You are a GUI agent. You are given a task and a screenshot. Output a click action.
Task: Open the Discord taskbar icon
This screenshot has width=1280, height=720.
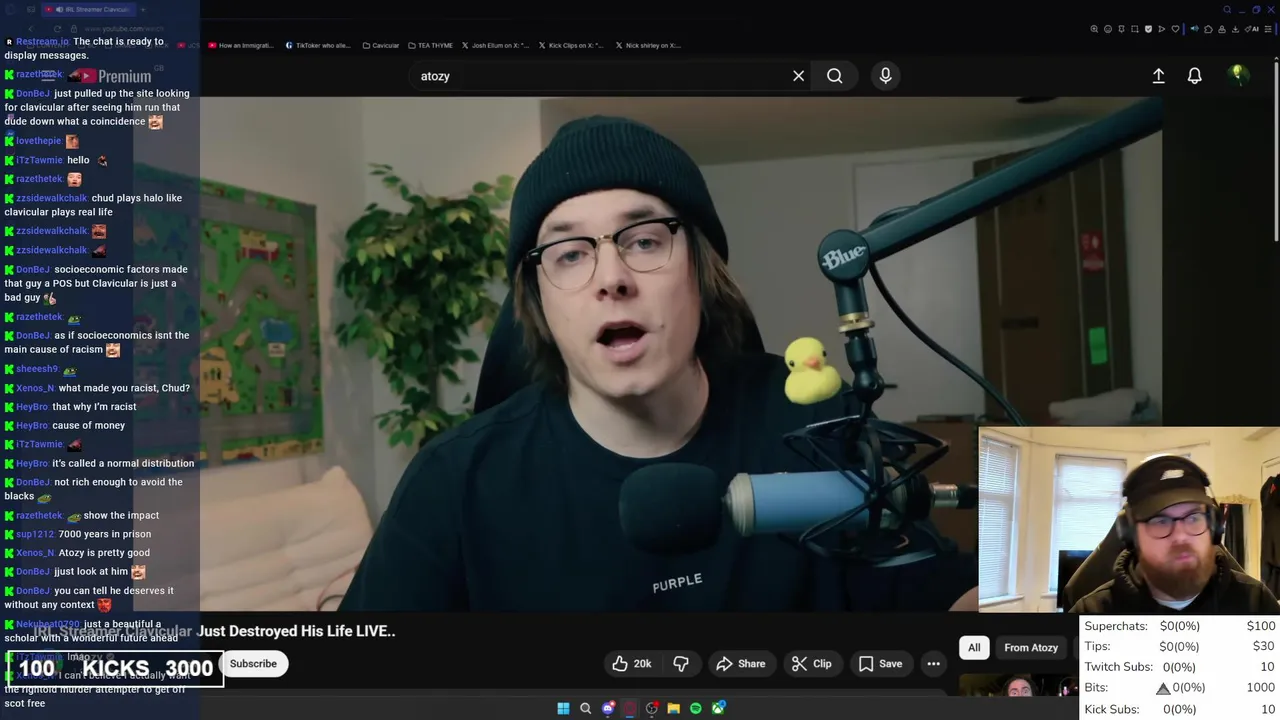click(608, 708)
